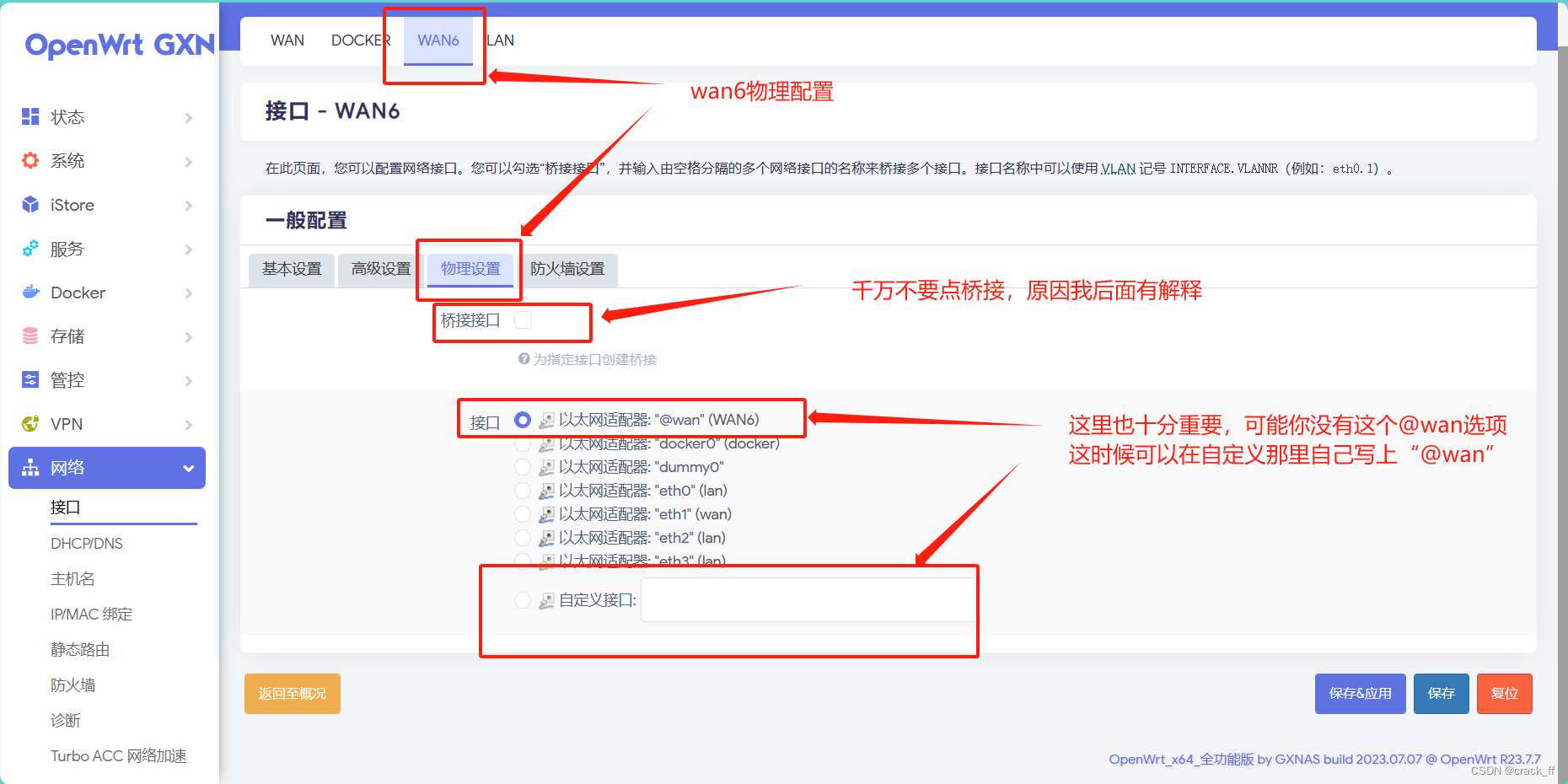Select the "@wan" (WAN6) adapter option

(523, 419)
